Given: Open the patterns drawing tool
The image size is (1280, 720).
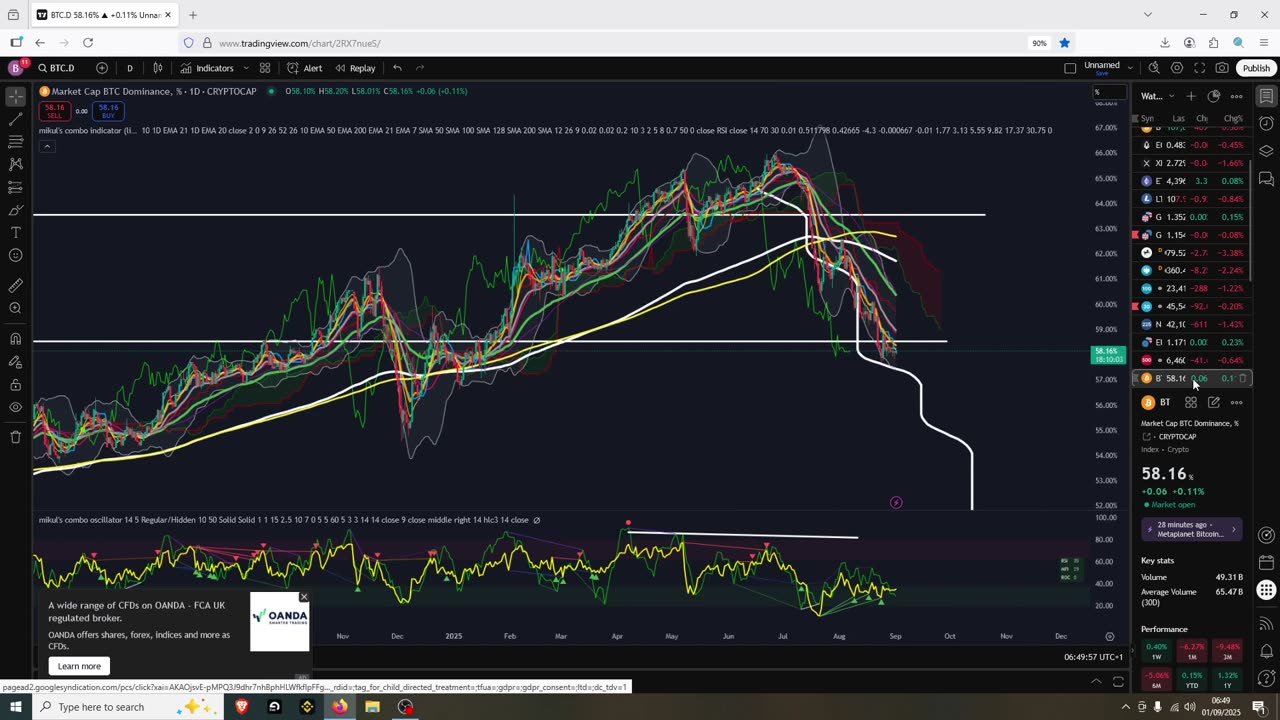Looking at the screenshot, I should (15, 164).
